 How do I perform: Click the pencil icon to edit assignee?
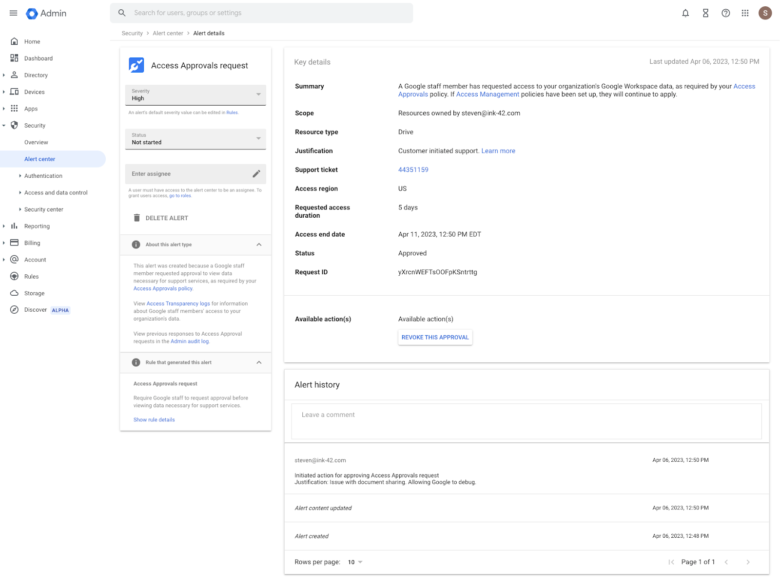(256, 174)
